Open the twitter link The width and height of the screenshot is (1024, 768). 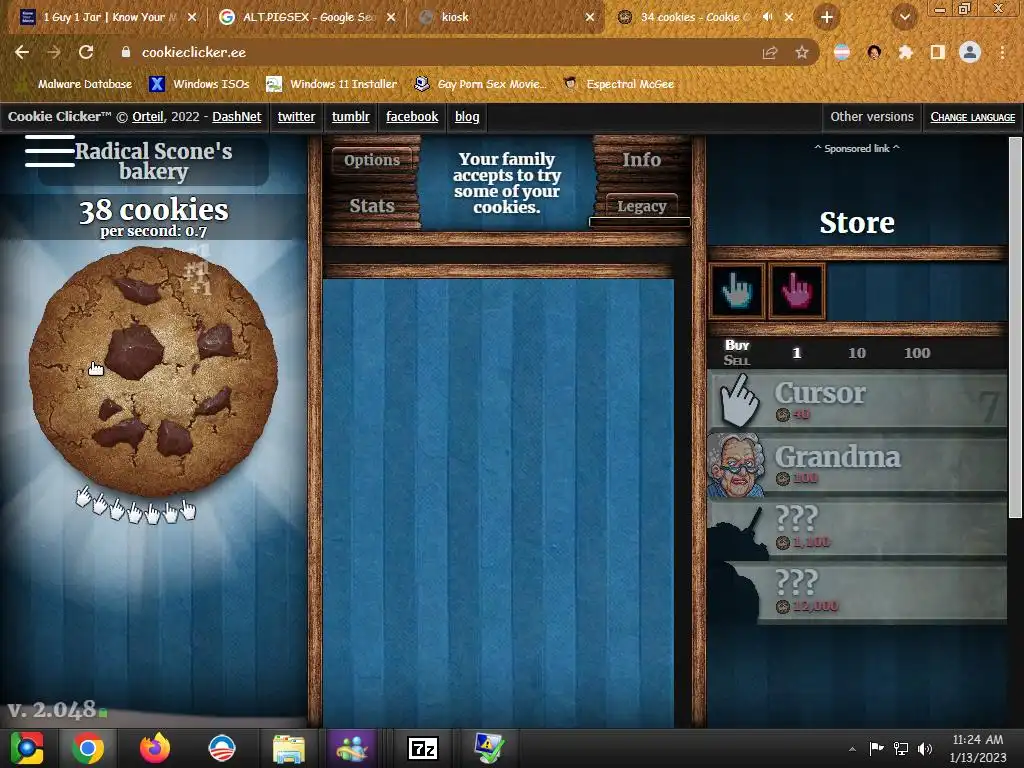tap(296, 116)
